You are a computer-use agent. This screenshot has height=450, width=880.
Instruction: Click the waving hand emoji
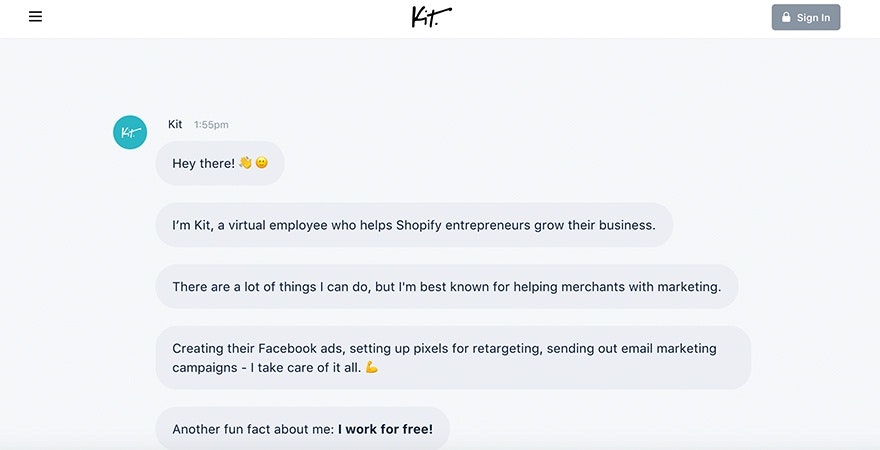pyautogui.click(x=245, y=163)
